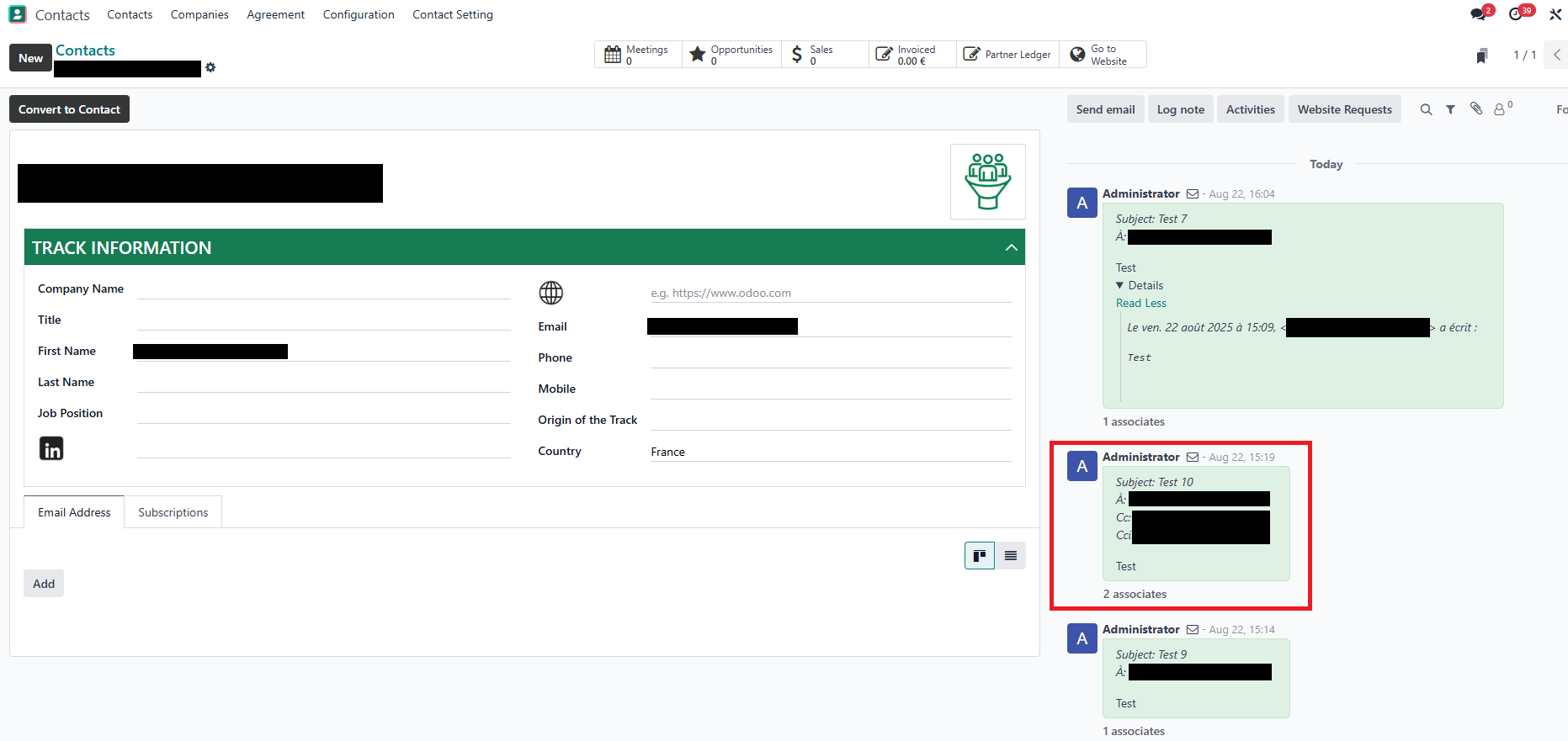This screenshot has width=1568, height=741.
Task: Open the activities clock icon in the top bar
Action: pos(1516,14)
